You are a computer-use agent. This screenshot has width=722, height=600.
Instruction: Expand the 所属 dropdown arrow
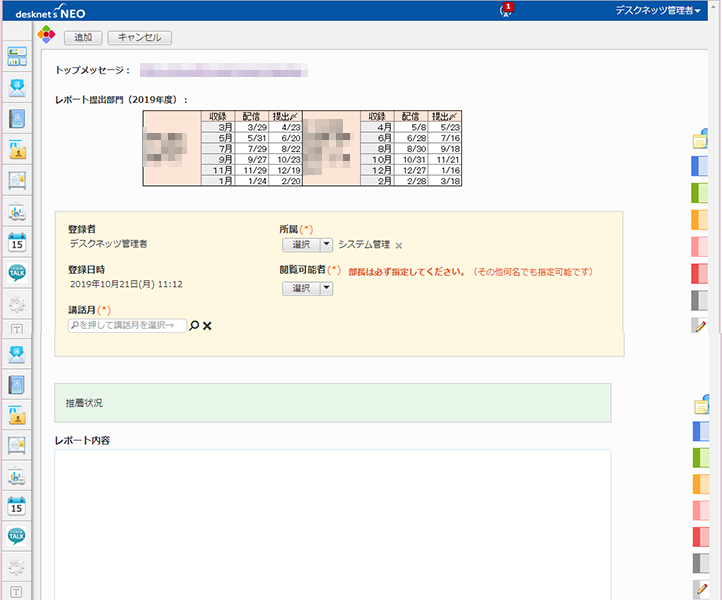pyautogui.click(x=326, y=245)
